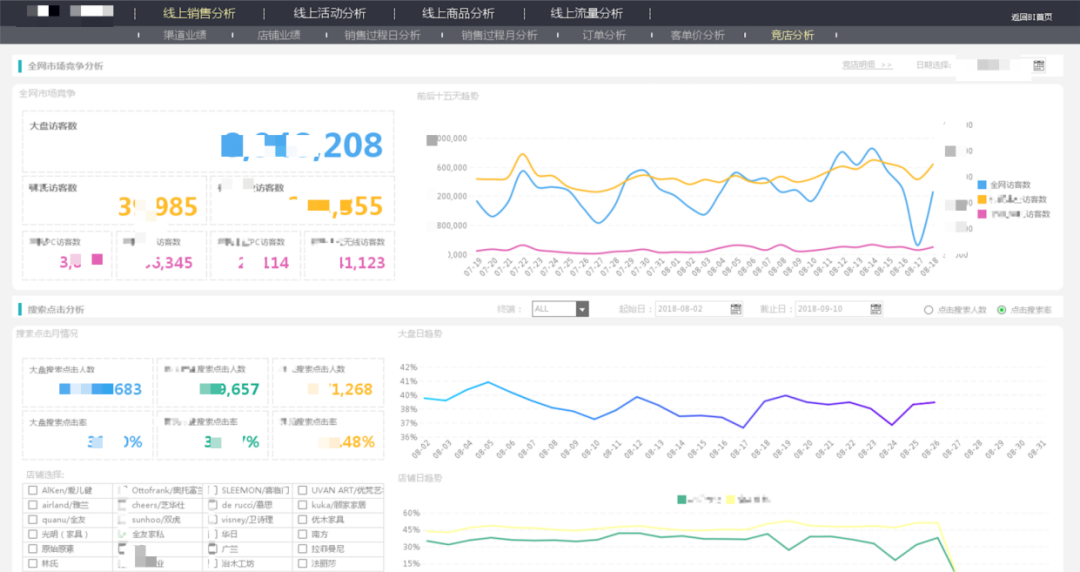Screen dimensions: 1080x572
Task: Switch to the 竞店分析 tab
Action: (x=792, y=35)
